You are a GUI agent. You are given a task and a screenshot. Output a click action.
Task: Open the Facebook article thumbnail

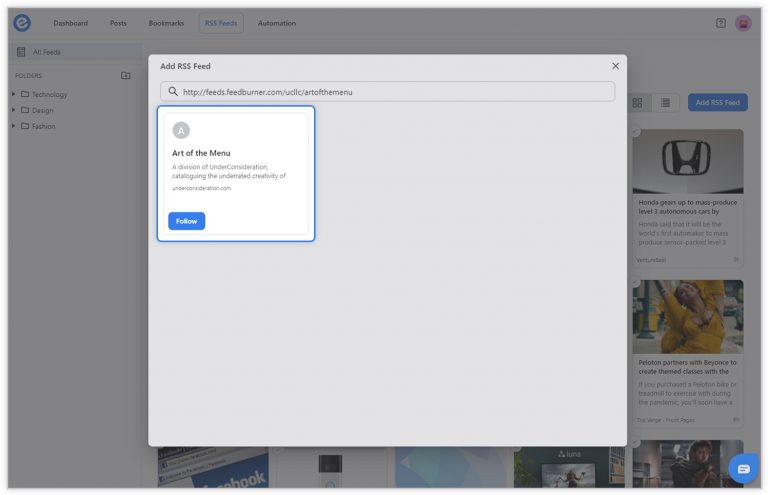click(213, 467)
